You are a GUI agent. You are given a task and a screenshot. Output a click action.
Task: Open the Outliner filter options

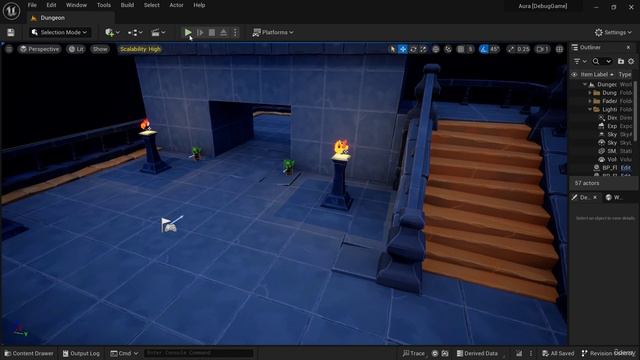580,62
